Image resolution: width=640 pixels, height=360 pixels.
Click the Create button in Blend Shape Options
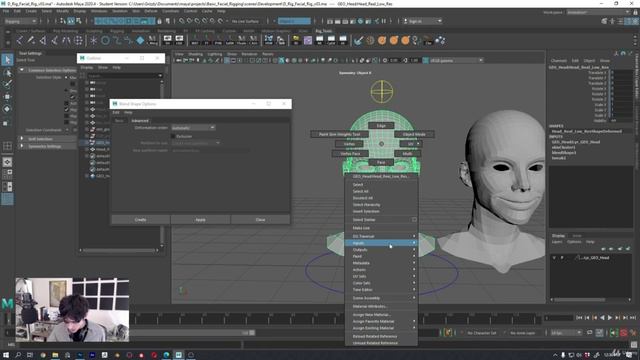point(140,220)
